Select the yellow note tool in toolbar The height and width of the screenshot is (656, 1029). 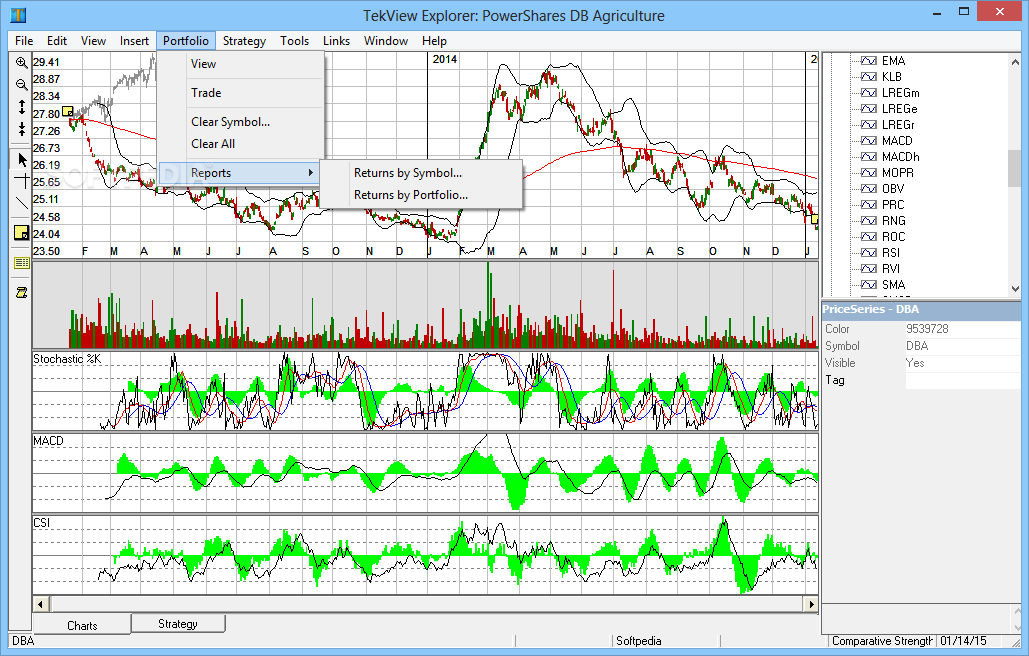tap(22, 232)
